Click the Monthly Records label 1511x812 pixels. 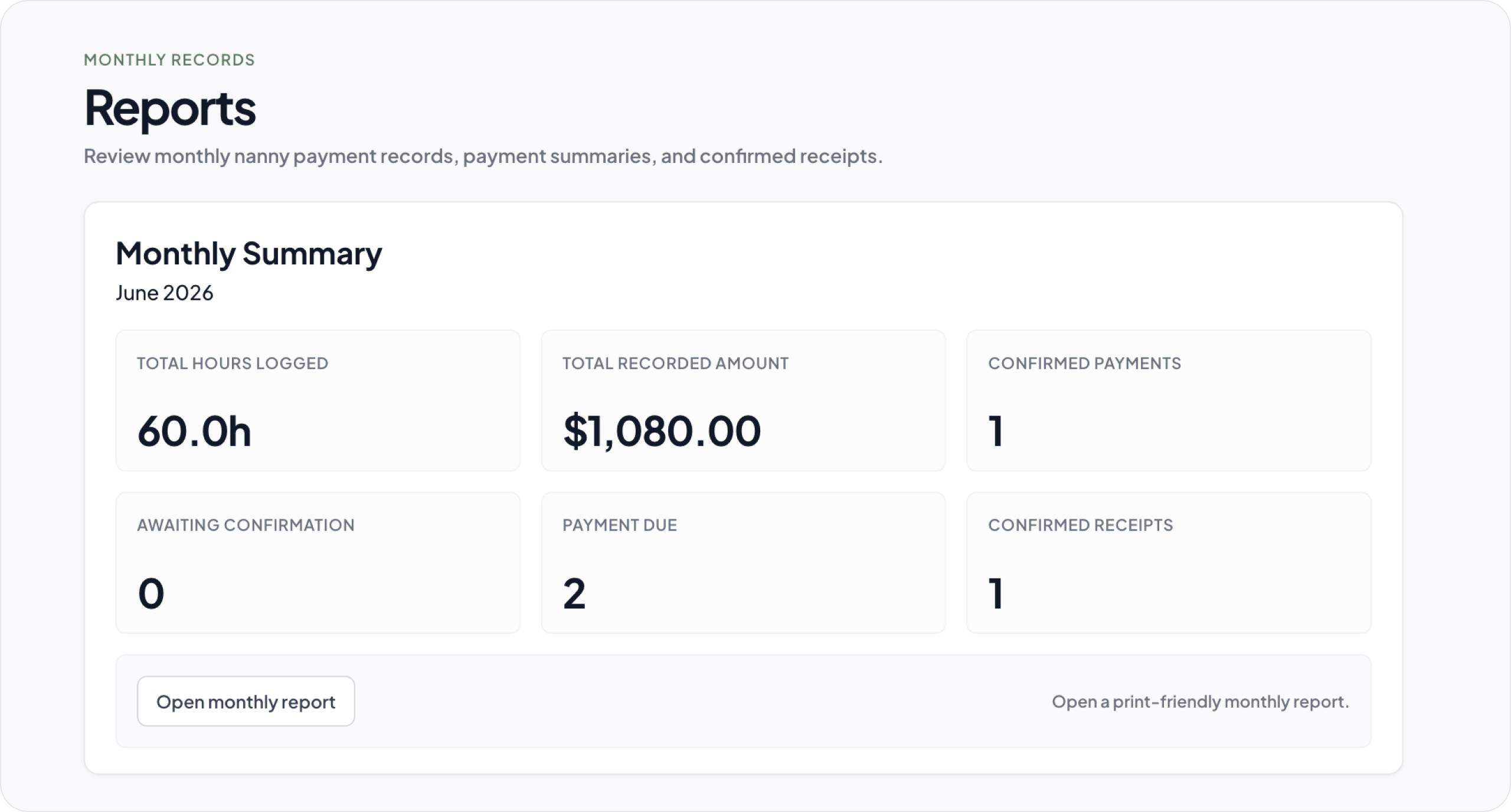coord(169,60)
